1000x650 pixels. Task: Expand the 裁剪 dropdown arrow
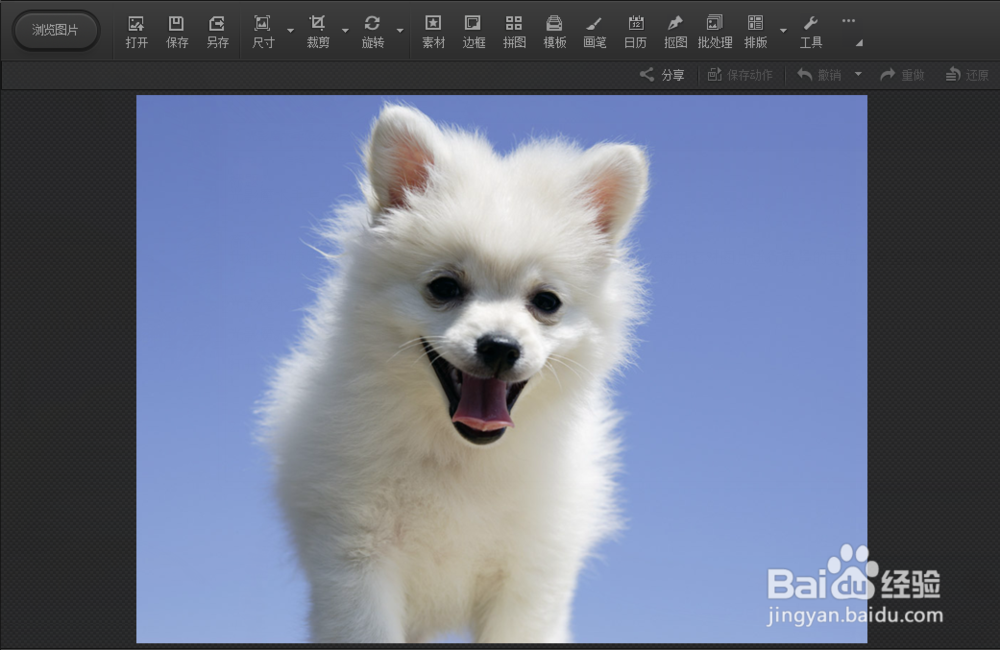pyautogui.click(x=345, y=31)
